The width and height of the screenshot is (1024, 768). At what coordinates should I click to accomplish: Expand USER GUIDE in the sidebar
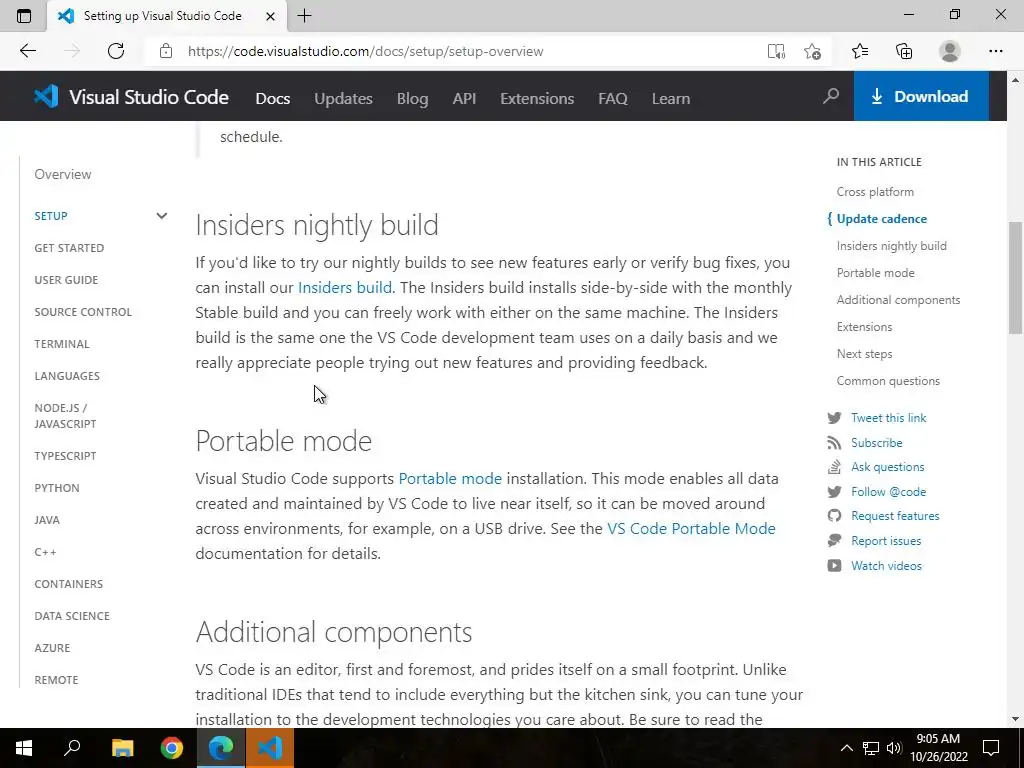pyautogui.click(x=66, y=280)
